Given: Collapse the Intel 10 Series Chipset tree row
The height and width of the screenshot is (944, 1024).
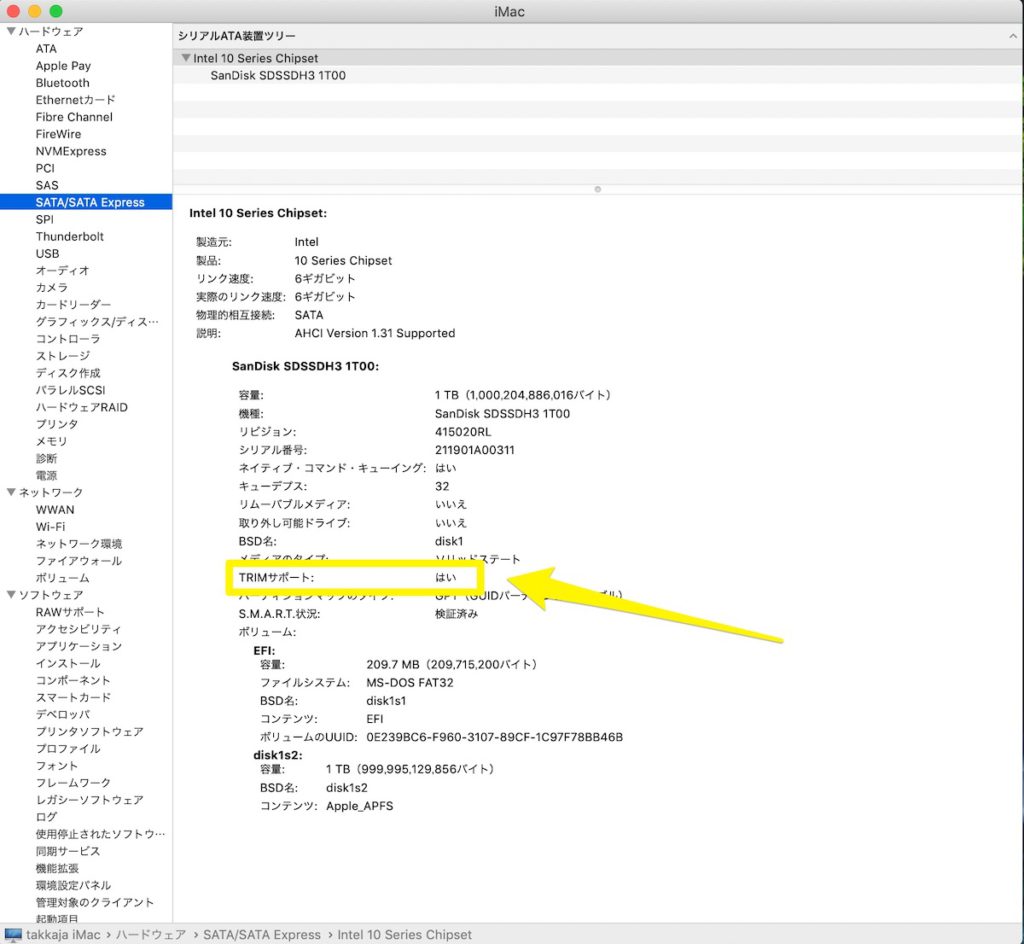Looking at the screenshot, I should point(185,59).
